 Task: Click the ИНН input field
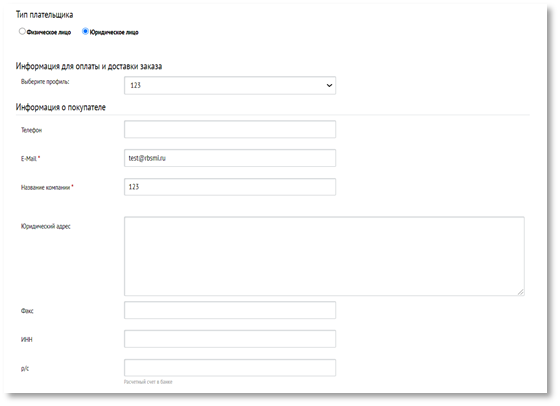point(230,339)
